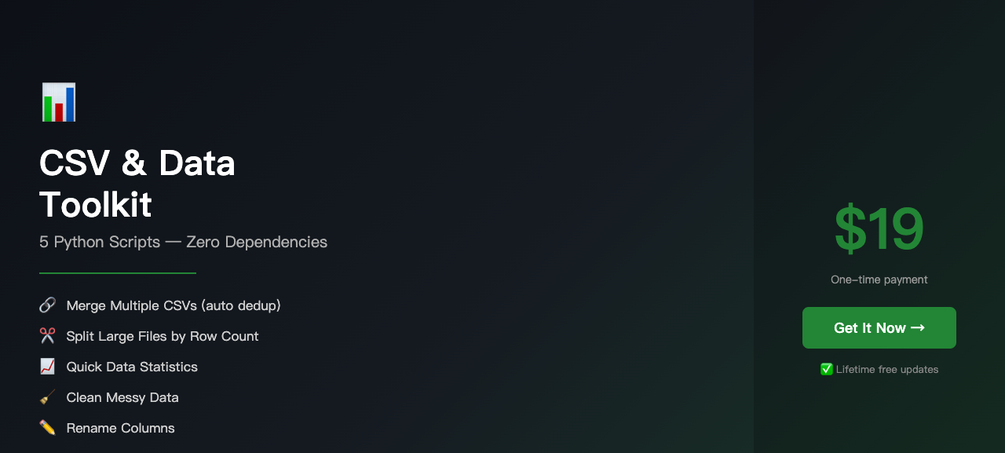Click the chain link merge icon
Screen dimensions: 1005x453
tap(47, 305)
